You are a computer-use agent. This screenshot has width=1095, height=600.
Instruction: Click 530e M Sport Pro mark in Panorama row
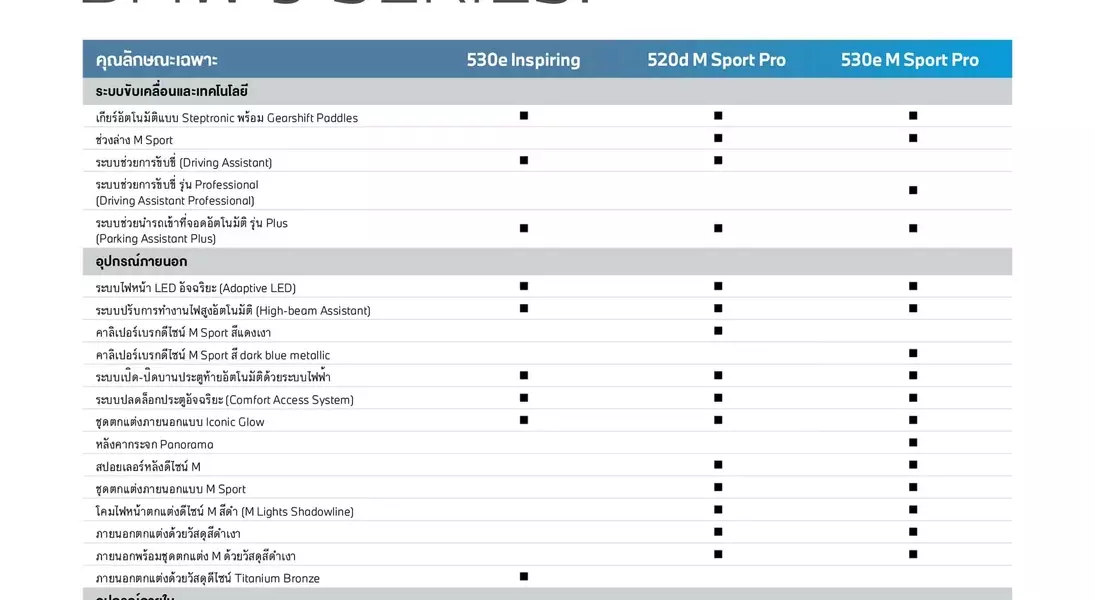913,443
